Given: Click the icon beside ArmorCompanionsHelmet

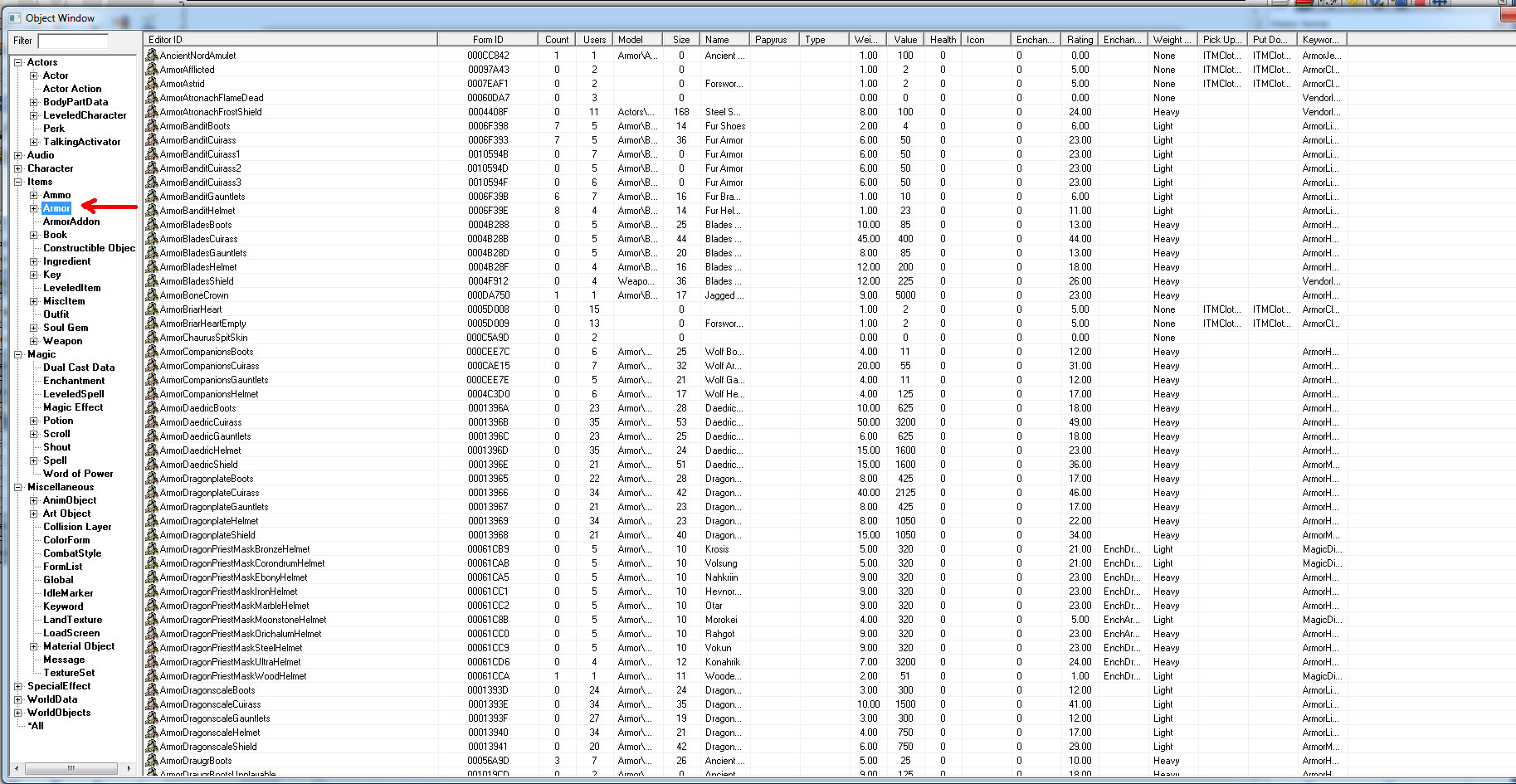Looking at the screenshot, I should point(152,394).
